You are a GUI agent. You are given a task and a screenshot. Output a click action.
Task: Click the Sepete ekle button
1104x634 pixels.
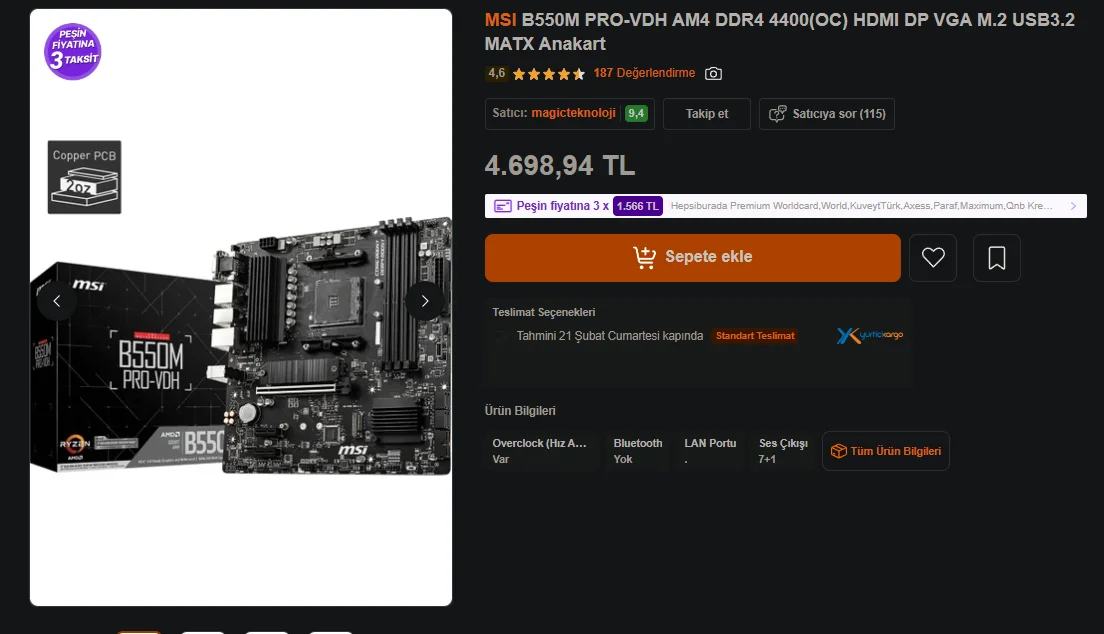693,258
